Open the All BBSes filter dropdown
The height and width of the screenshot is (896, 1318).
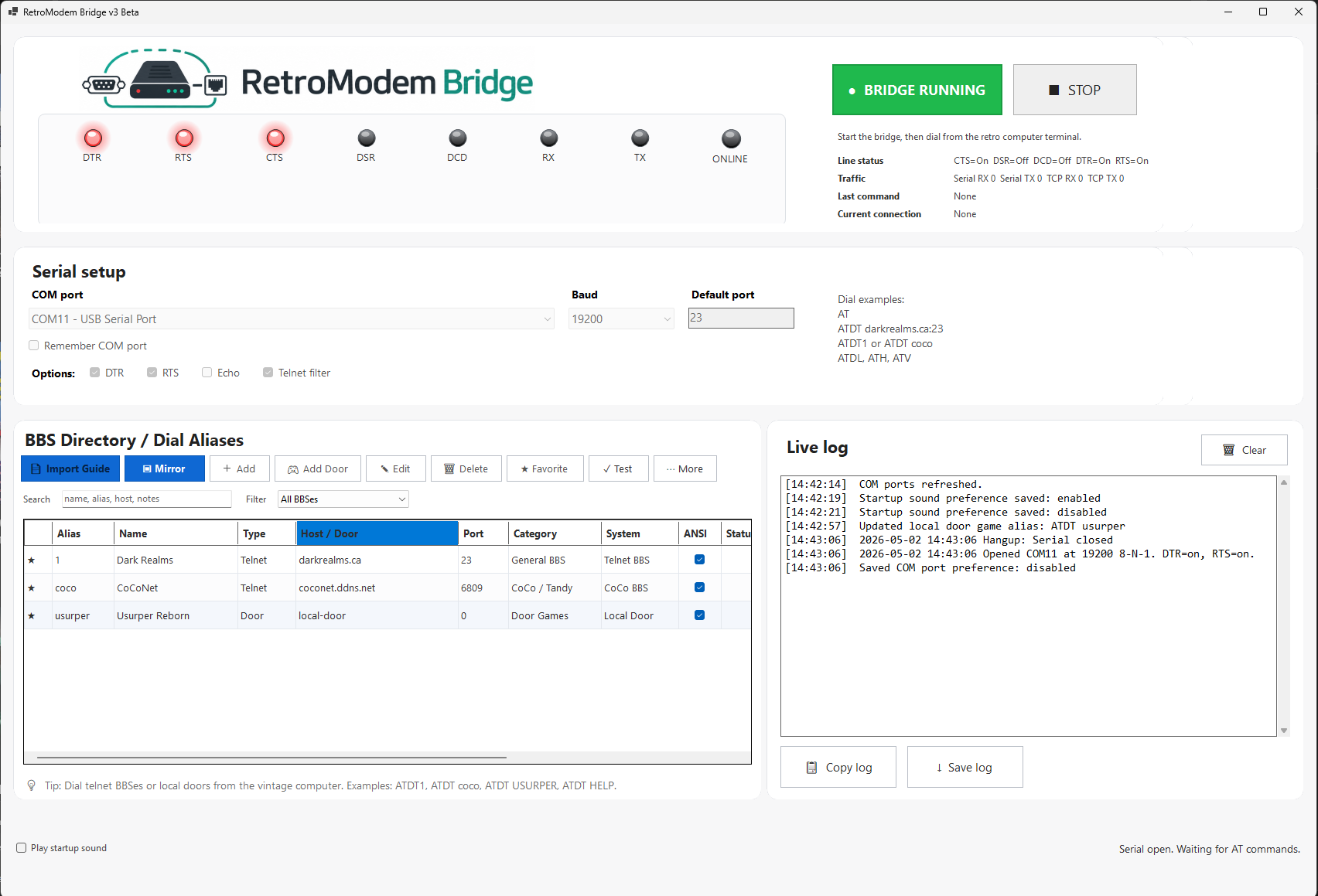coord(343,499)
